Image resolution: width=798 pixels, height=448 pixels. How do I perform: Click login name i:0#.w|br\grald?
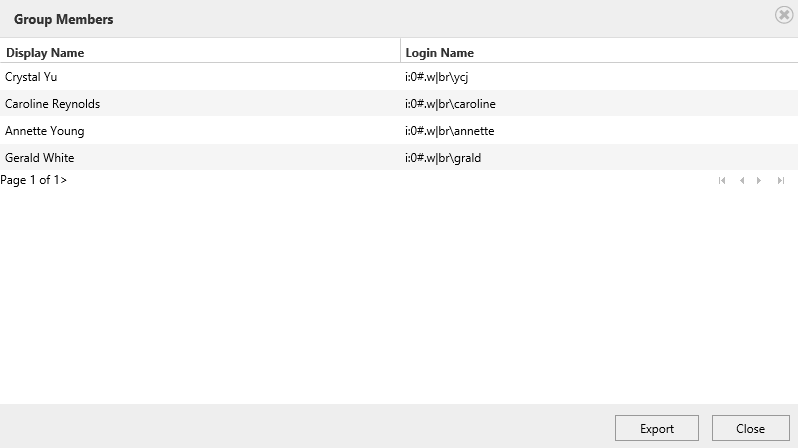click(442, 158)
